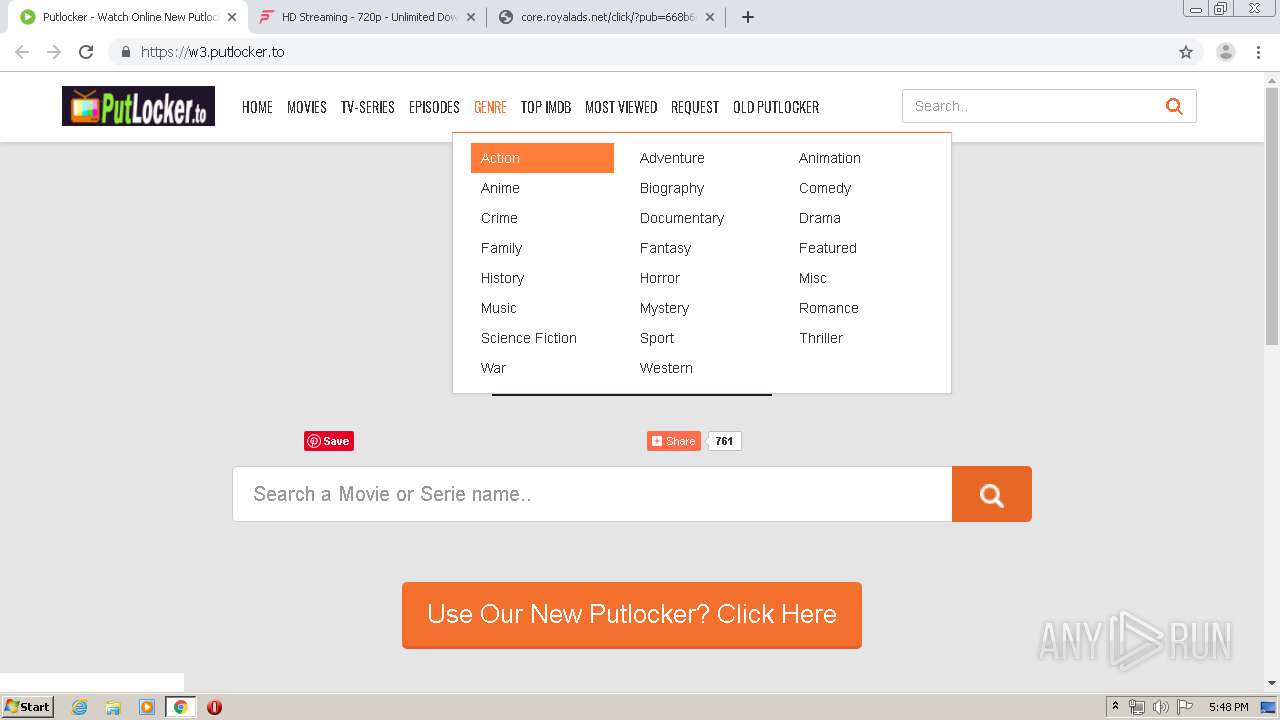1280x720 pixels.
Task: Select the Fantasy genre
Action: coord(666,248)
